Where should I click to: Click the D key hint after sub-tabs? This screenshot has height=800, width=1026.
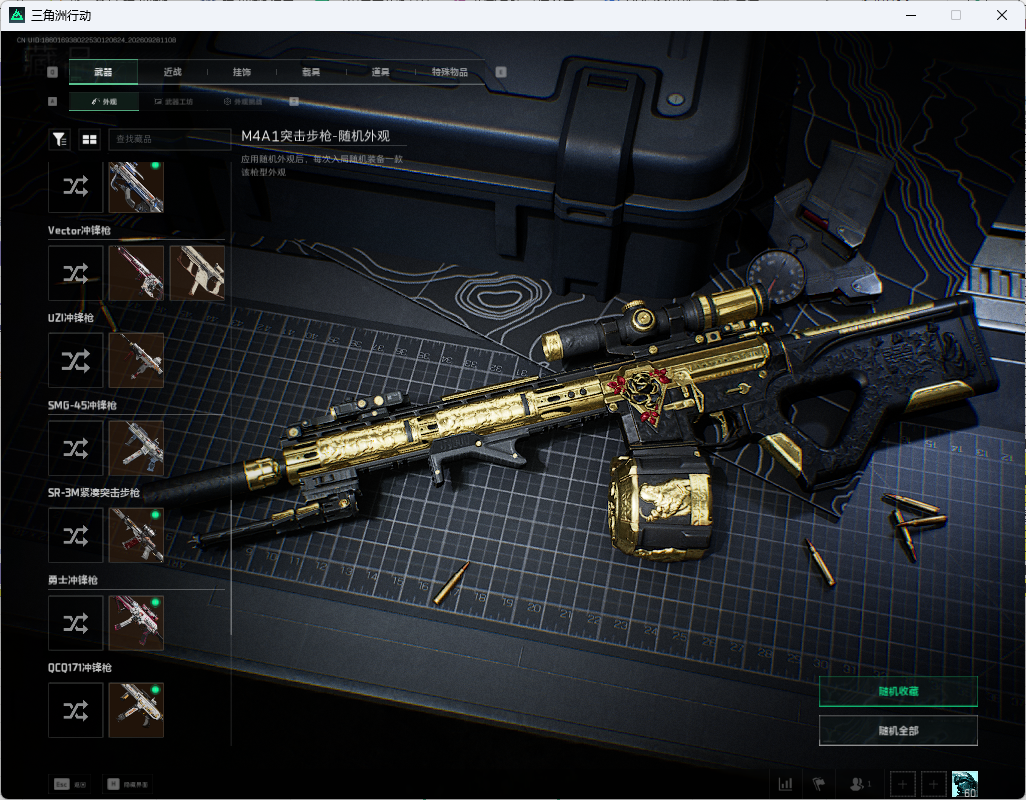(294, 101)
